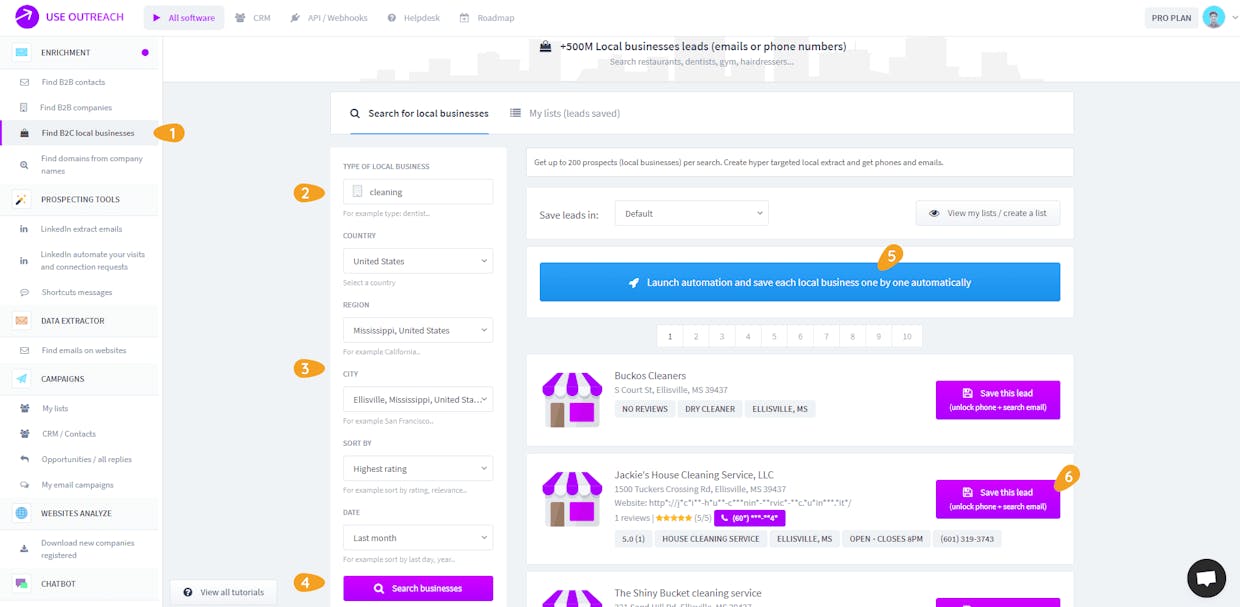1240x607 pixels.
Task: Open LinkedIn extract emails tool
Action: 80,229
